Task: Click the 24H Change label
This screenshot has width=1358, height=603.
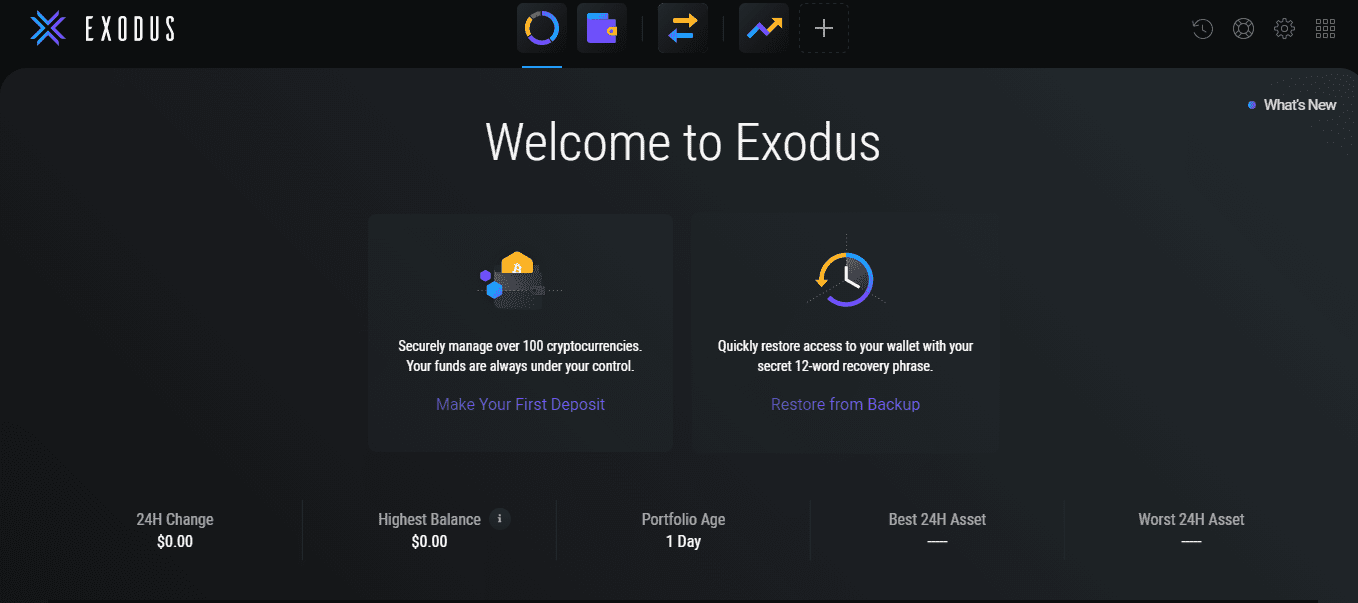Action: (x=175, y=520)
